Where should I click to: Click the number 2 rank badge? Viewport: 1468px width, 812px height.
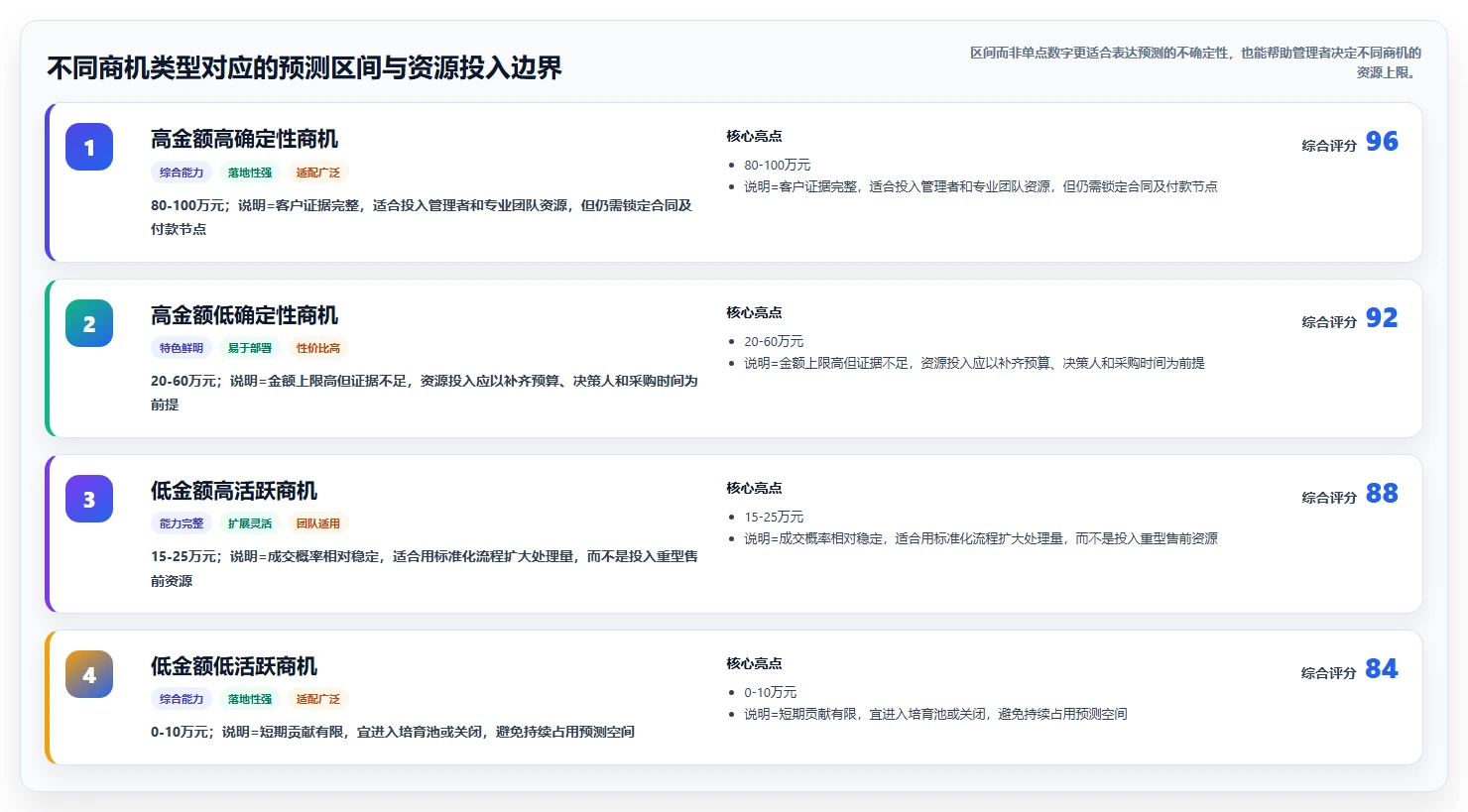89,323
